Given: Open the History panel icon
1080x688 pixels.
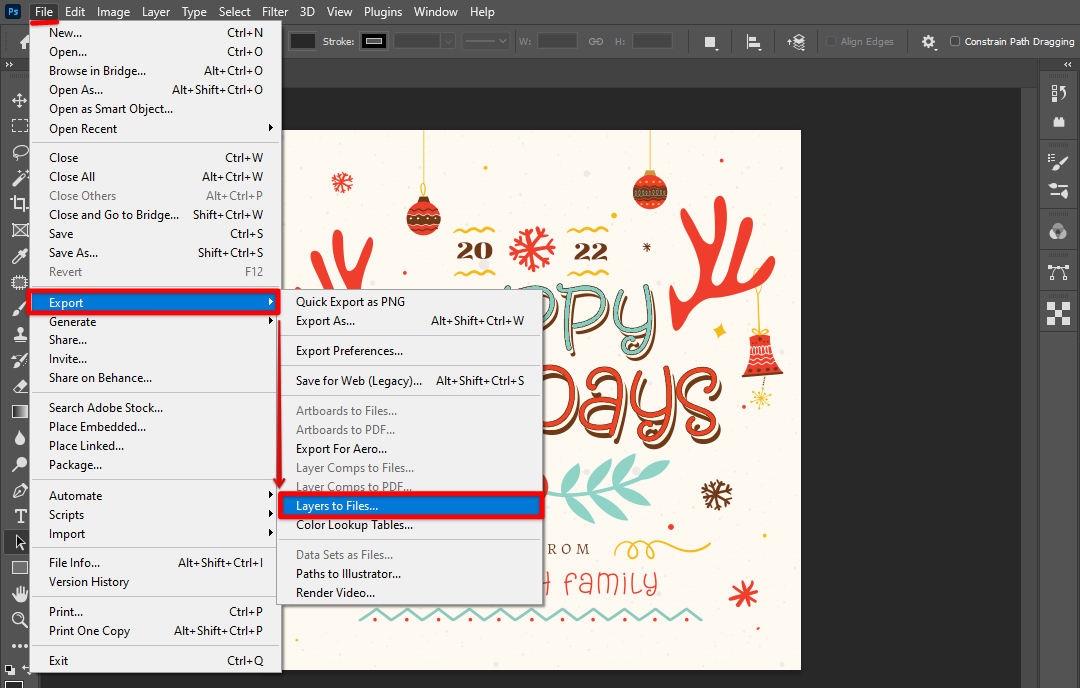Looking at the screenshot, I should pos(1058,93).
